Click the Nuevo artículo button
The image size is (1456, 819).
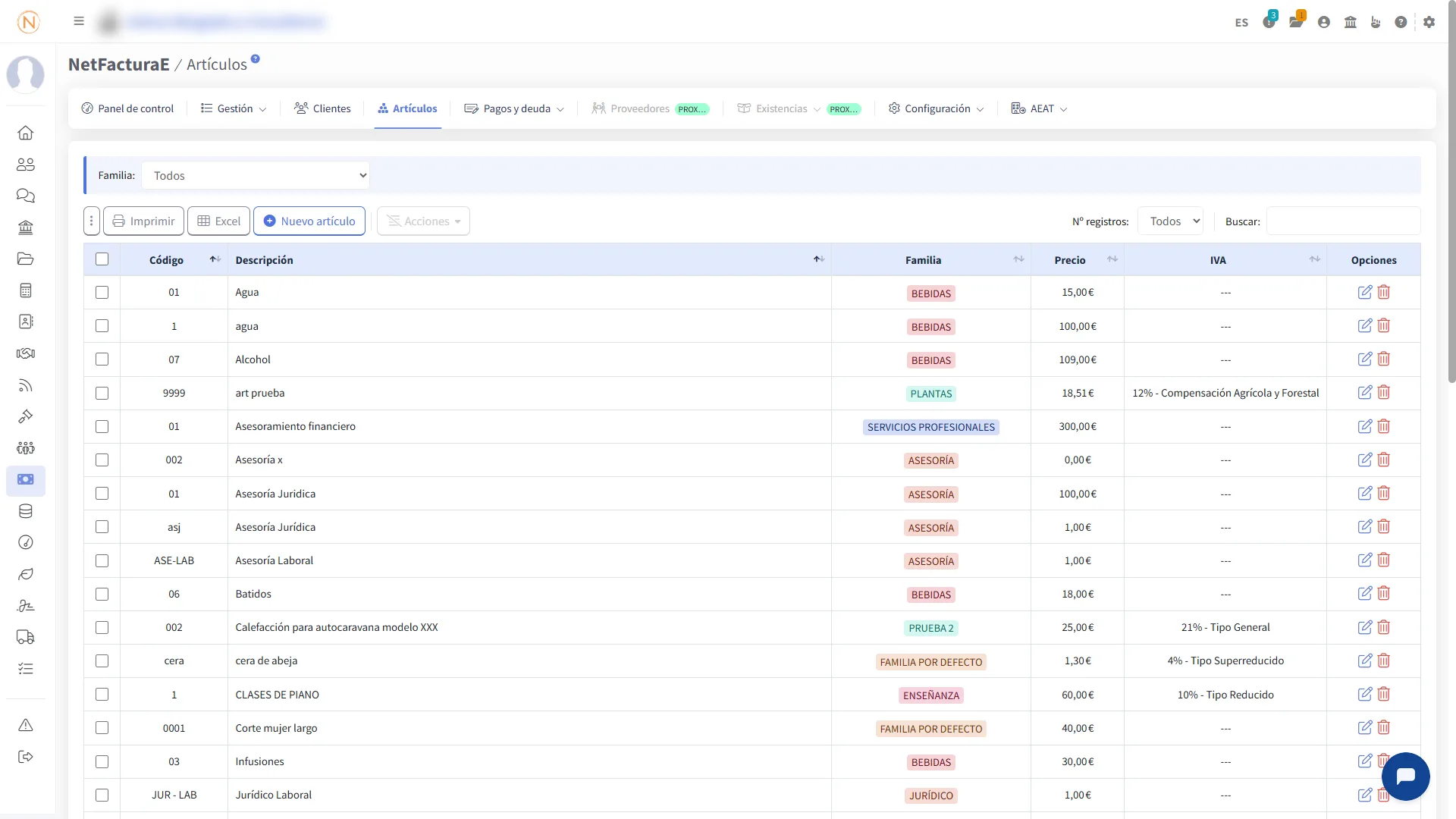[x=309, y=221]
